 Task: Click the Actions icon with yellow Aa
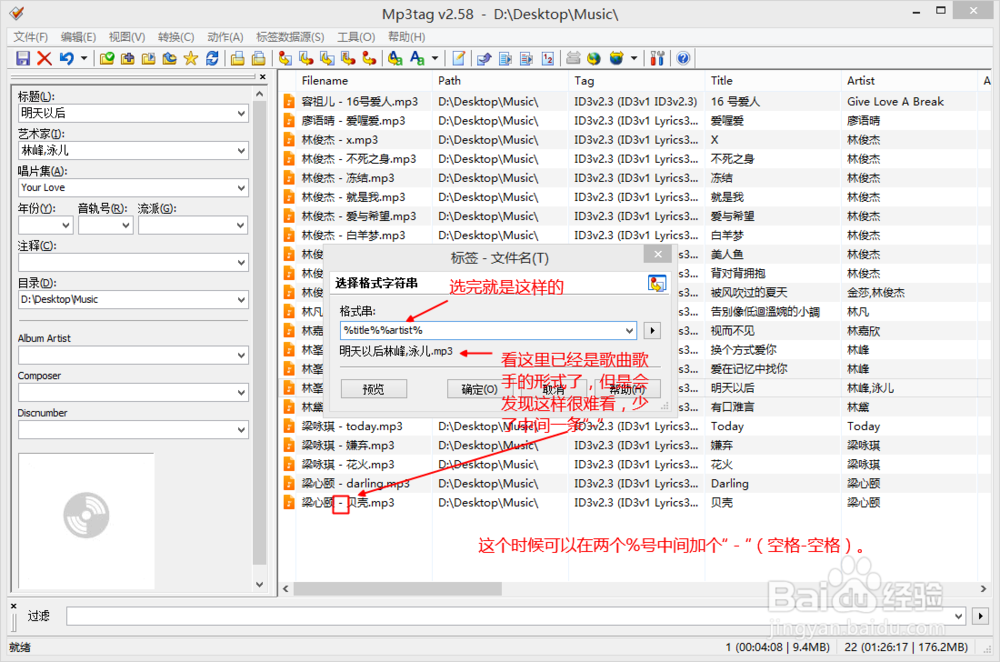coord(395,59)
